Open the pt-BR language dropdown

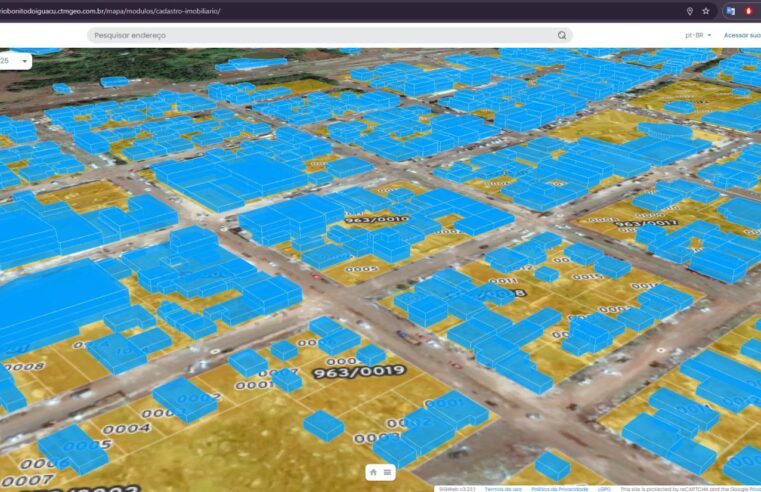[x=698, y=35]
